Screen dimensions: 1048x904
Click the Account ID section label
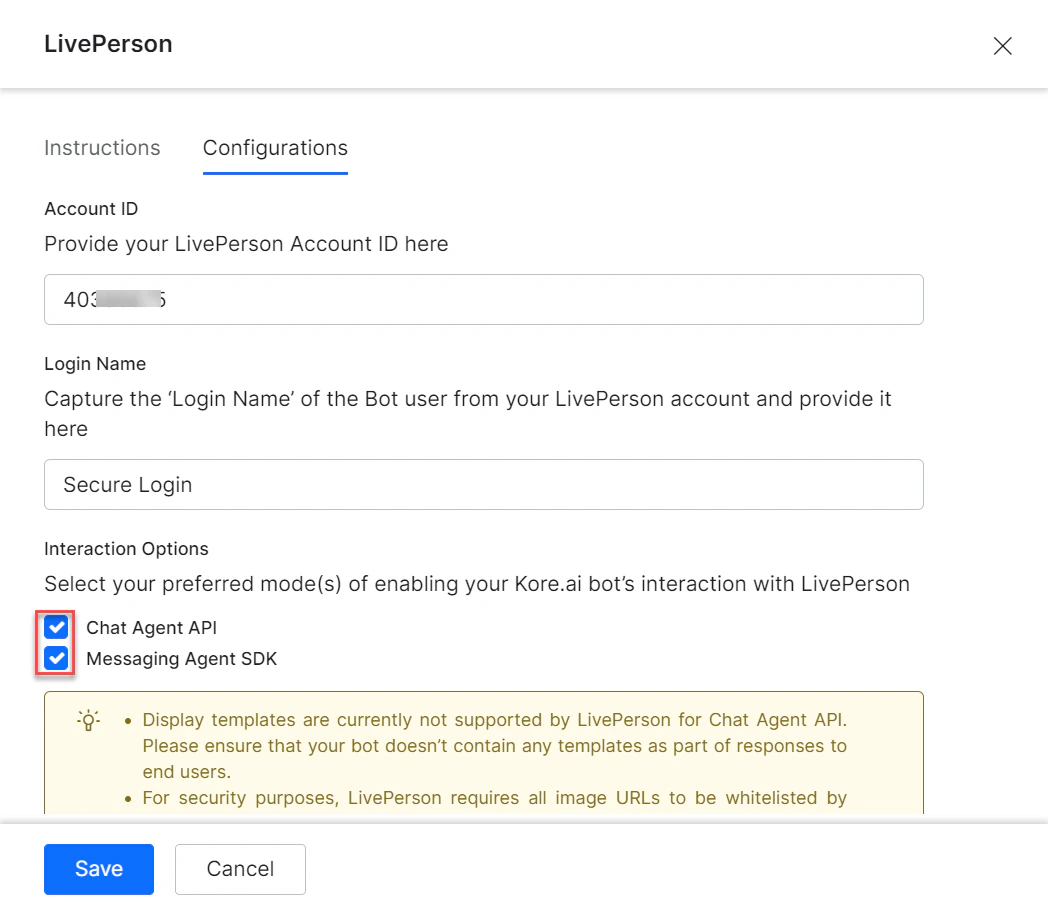click(91, 208)
